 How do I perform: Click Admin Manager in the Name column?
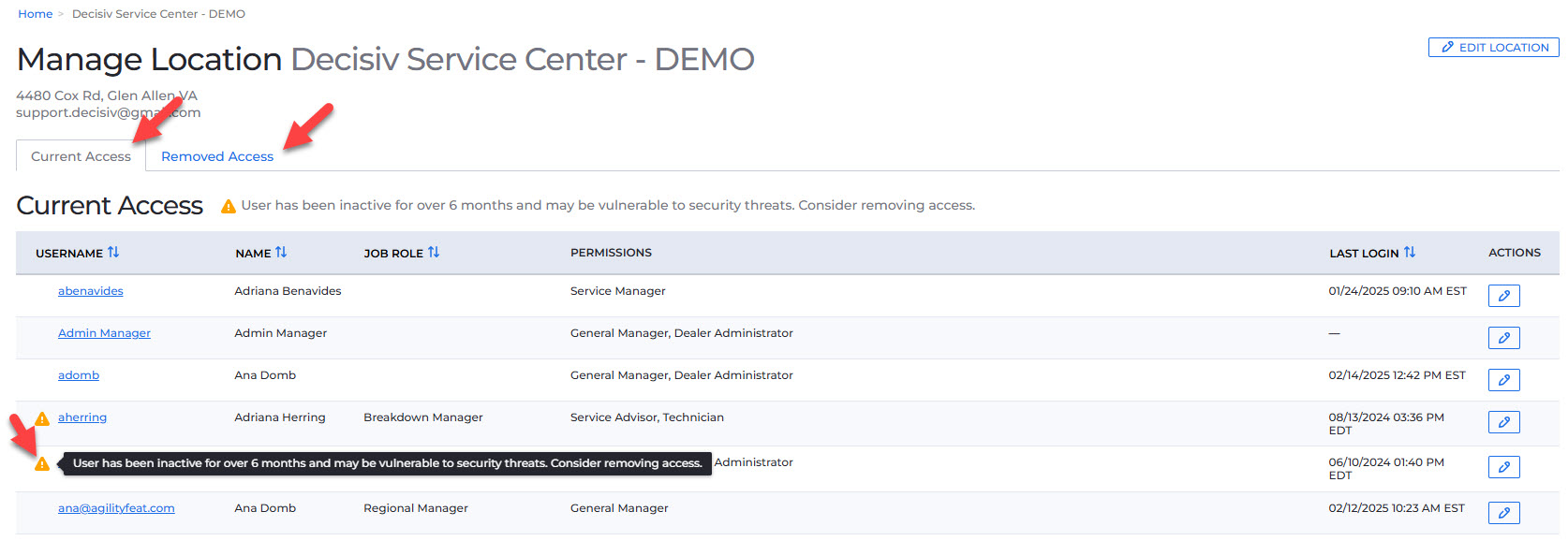(280, 333)
